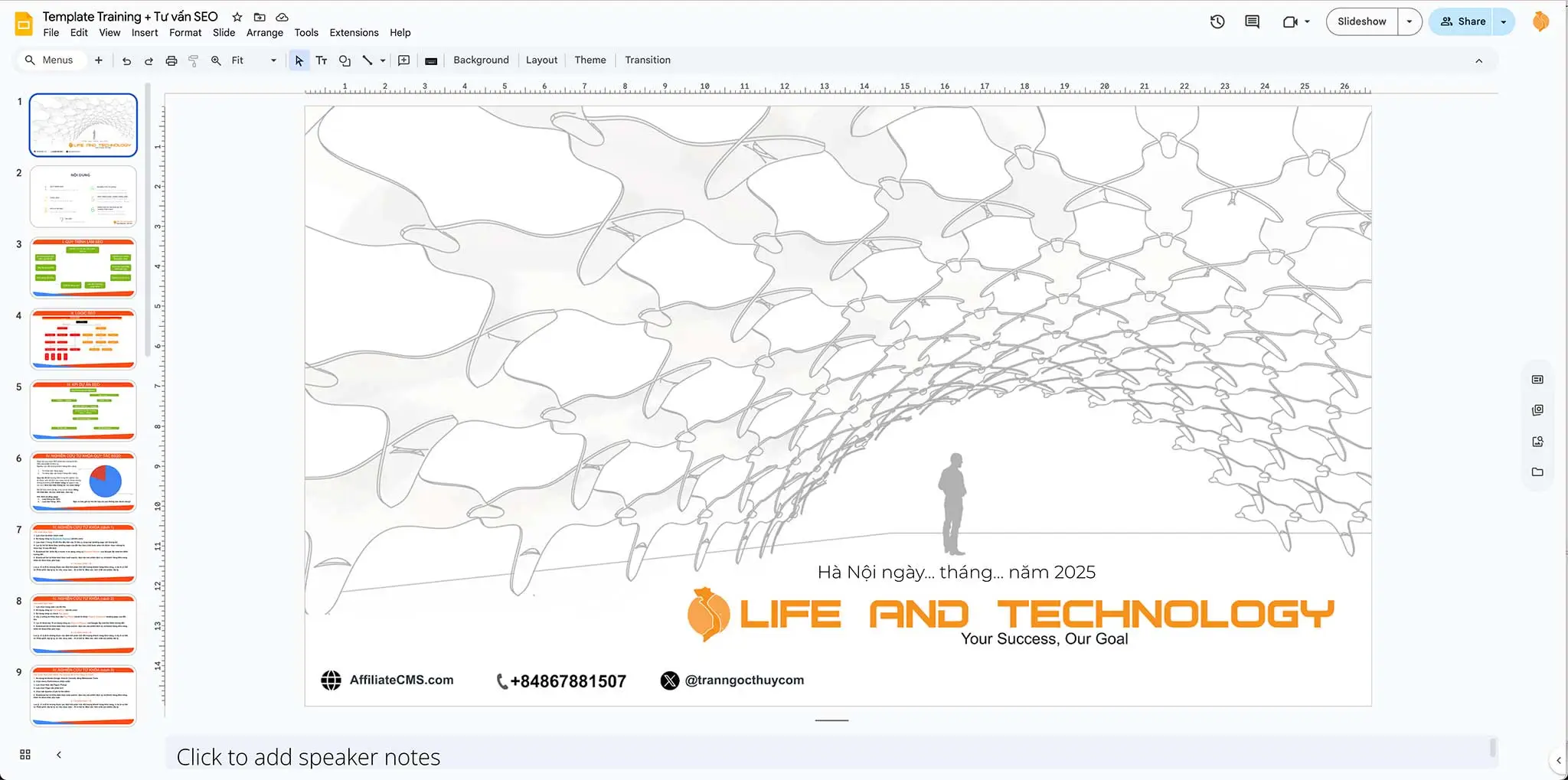Viewport: 1568px width, 780px height.
Task: Open version history clock icon
Action: coord(1217,21)
